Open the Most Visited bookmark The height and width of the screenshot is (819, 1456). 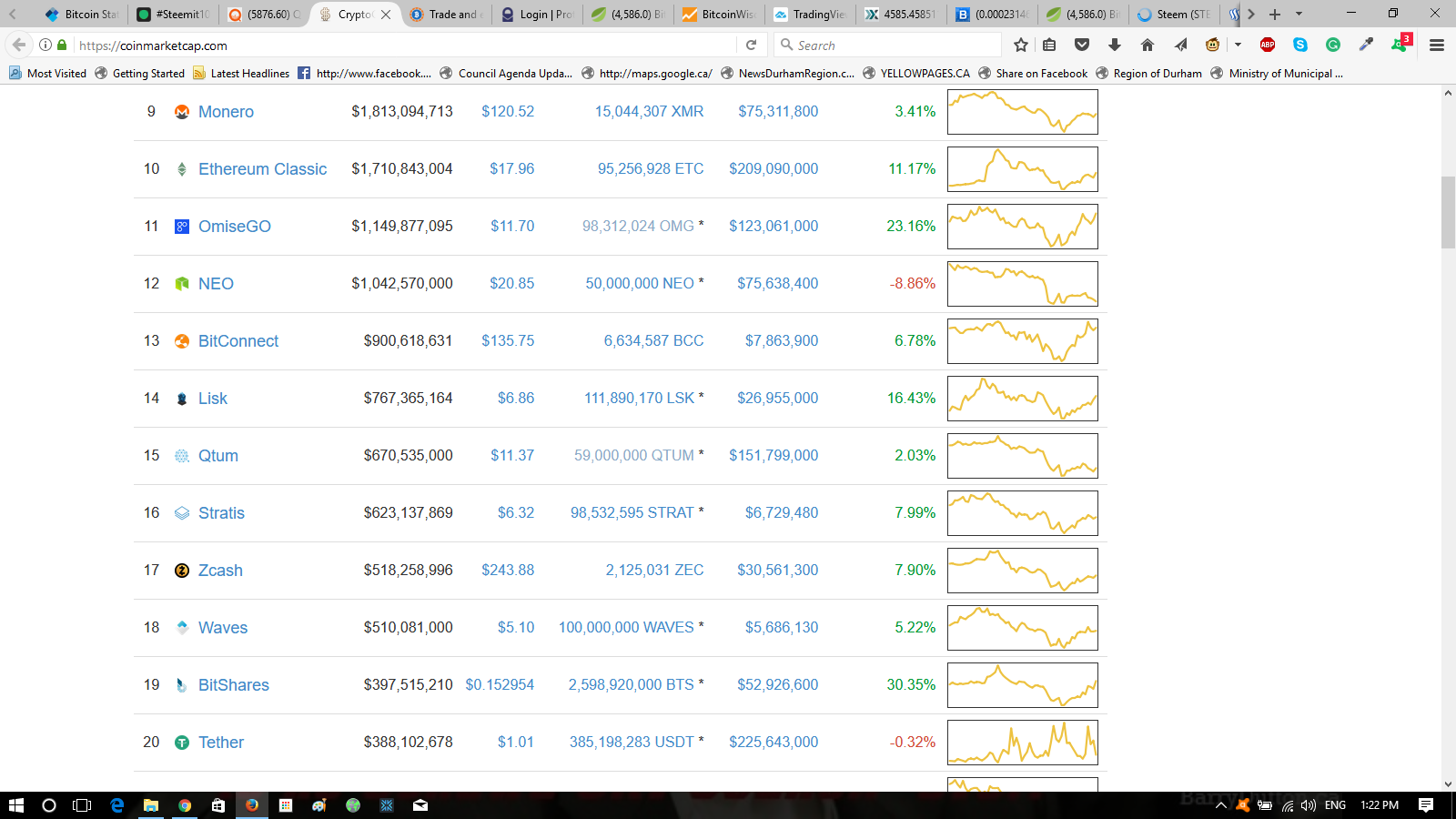[47, 74]
